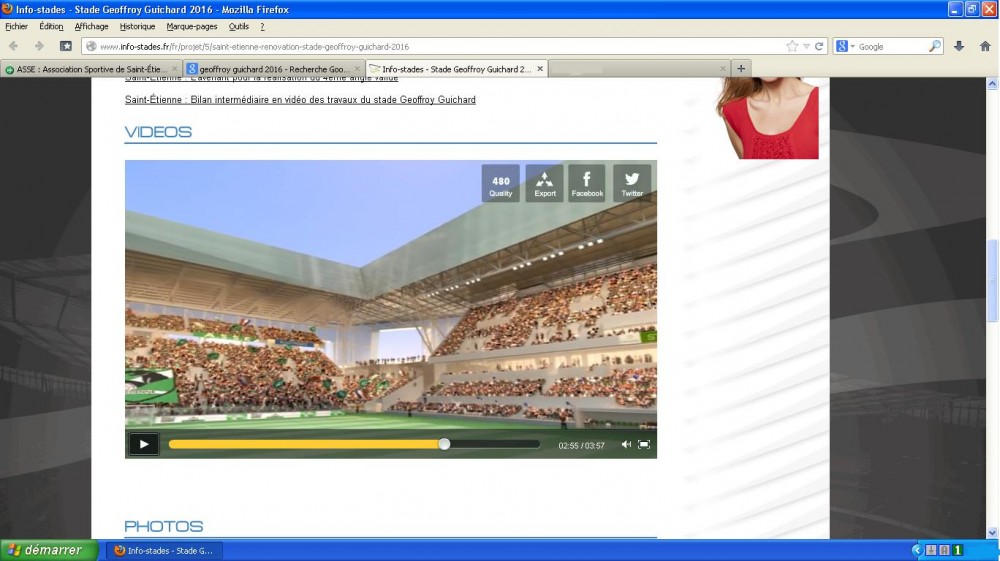This screenshot has height=561, width=1000.
Task: Click the Google search field
Action: click(892, 47)
